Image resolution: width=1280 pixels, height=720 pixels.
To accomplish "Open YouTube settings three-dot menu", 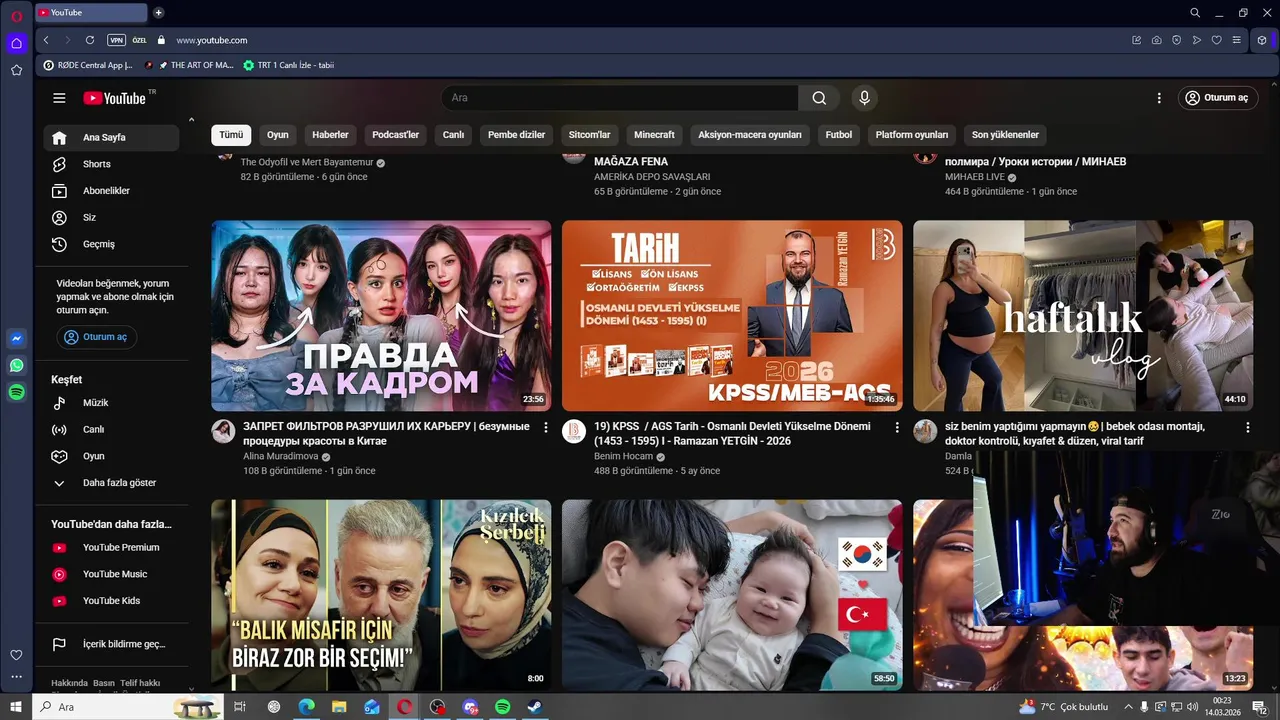I will coord(1159,98).
